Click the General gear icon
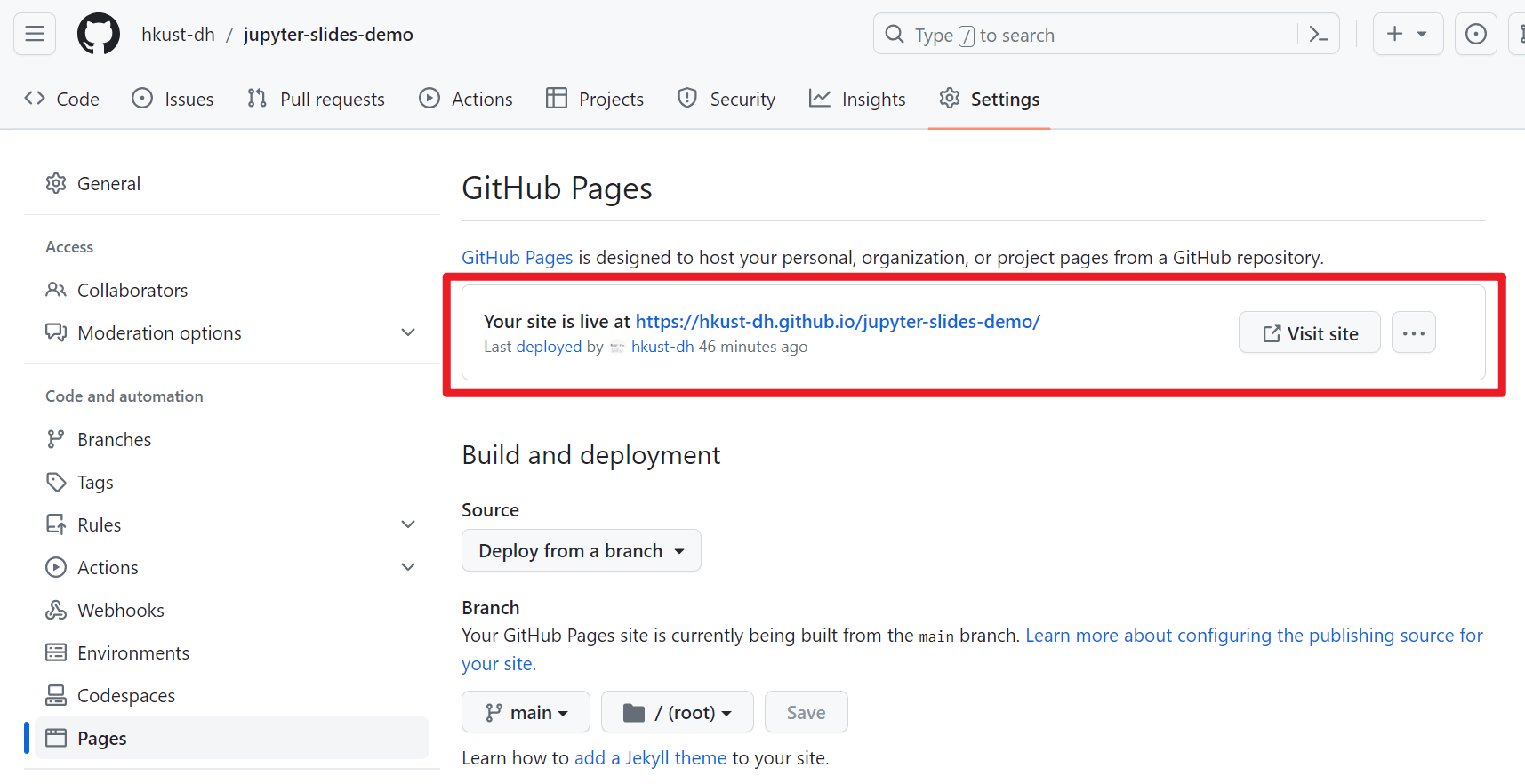The width and height of the screenshot is (1525, 784). pyautogui.click(x=56, y=183)
